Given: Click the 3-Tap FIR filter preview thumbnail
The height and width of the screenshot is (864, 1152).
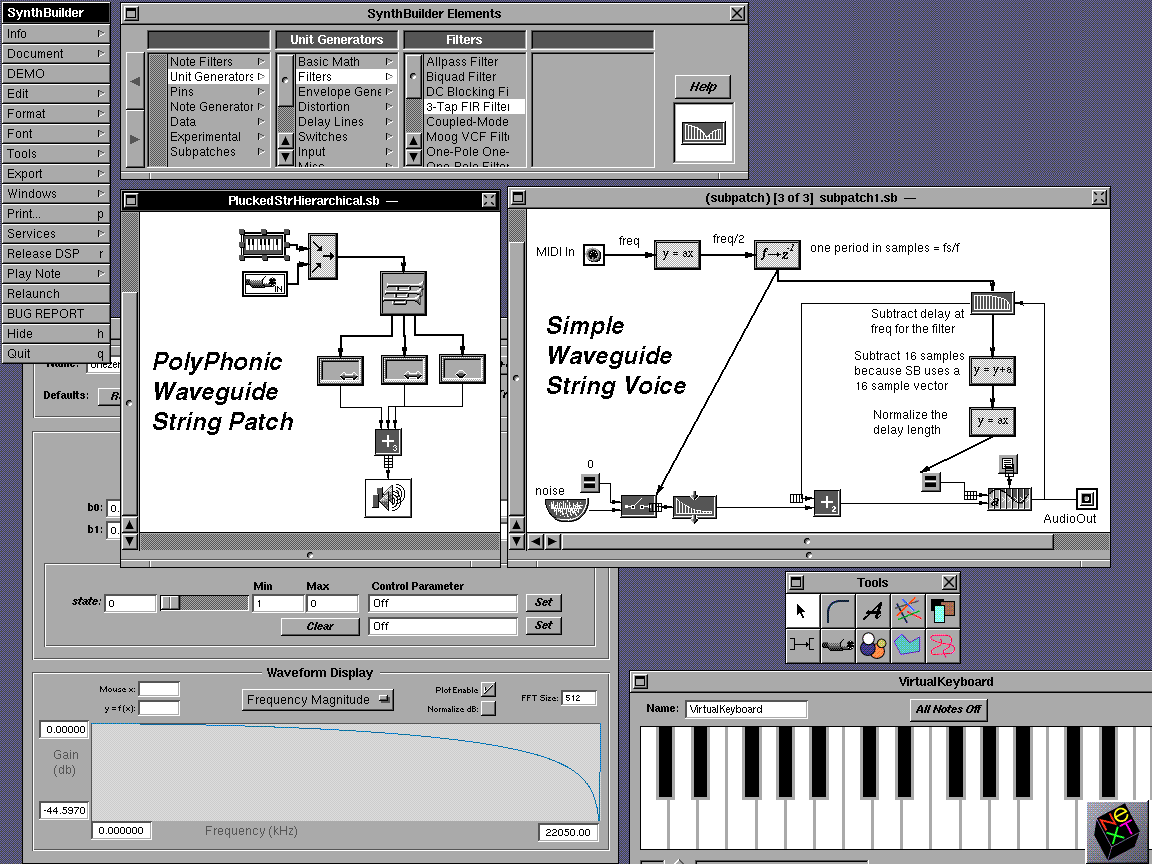Looking at the screenshot, I should pyautogui.click(x=703, y=133).
